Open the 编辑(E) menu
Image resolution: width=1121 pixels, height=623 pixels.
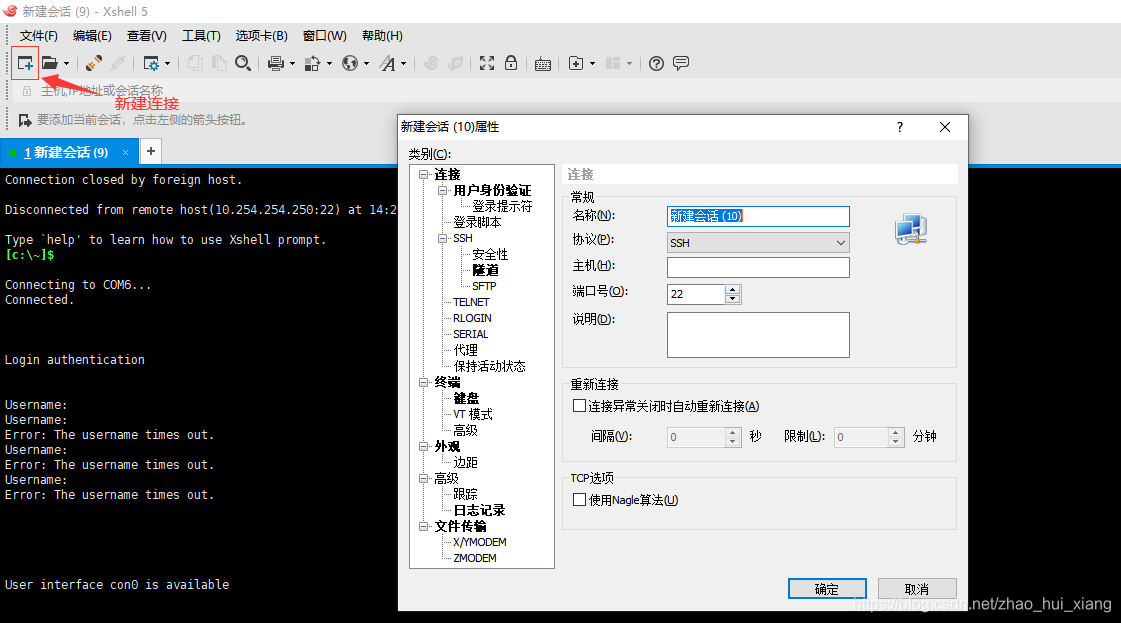click(92, 36)
